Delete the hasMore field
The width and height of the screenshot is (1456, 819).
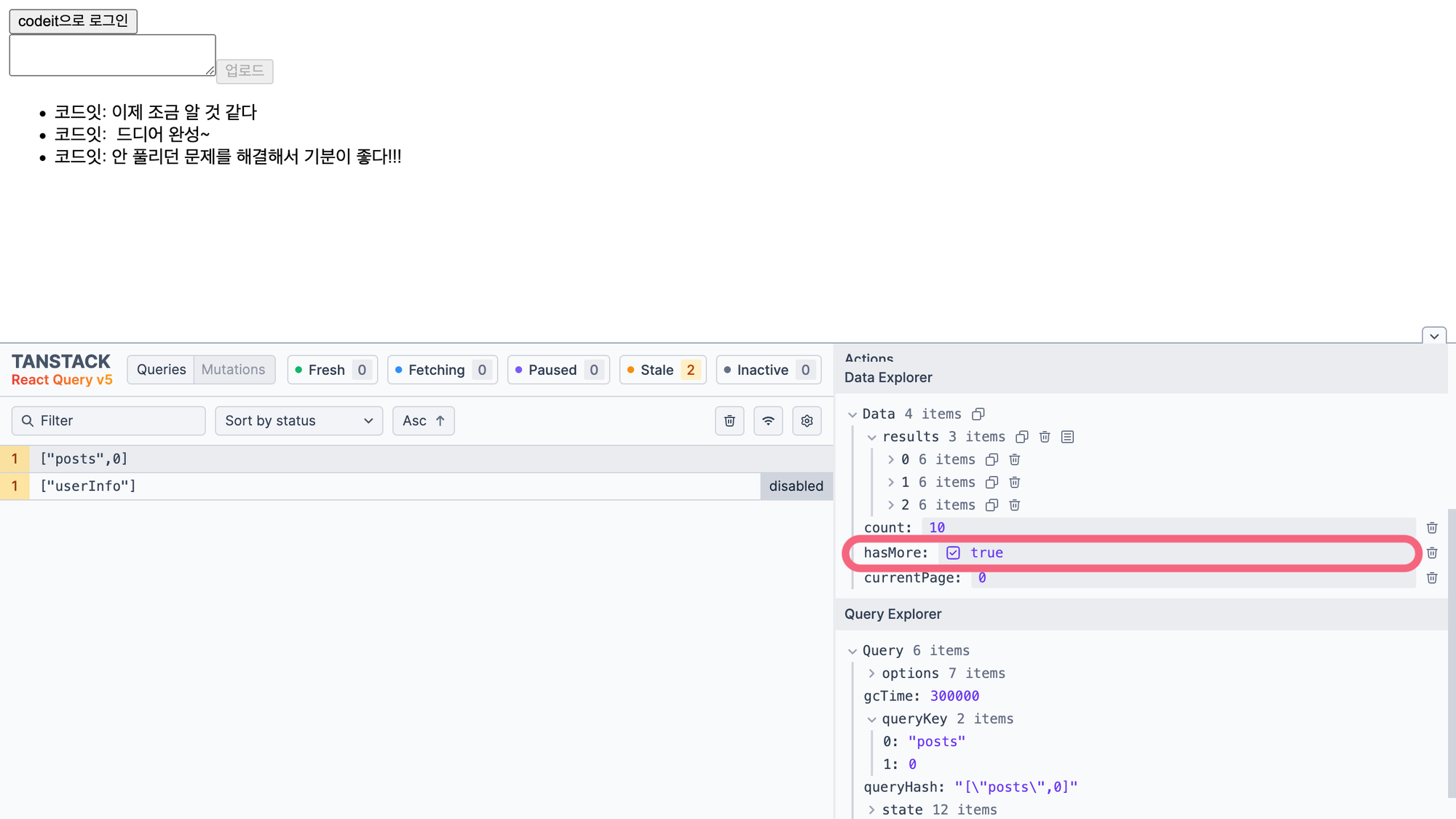(x=1432, y=553)
